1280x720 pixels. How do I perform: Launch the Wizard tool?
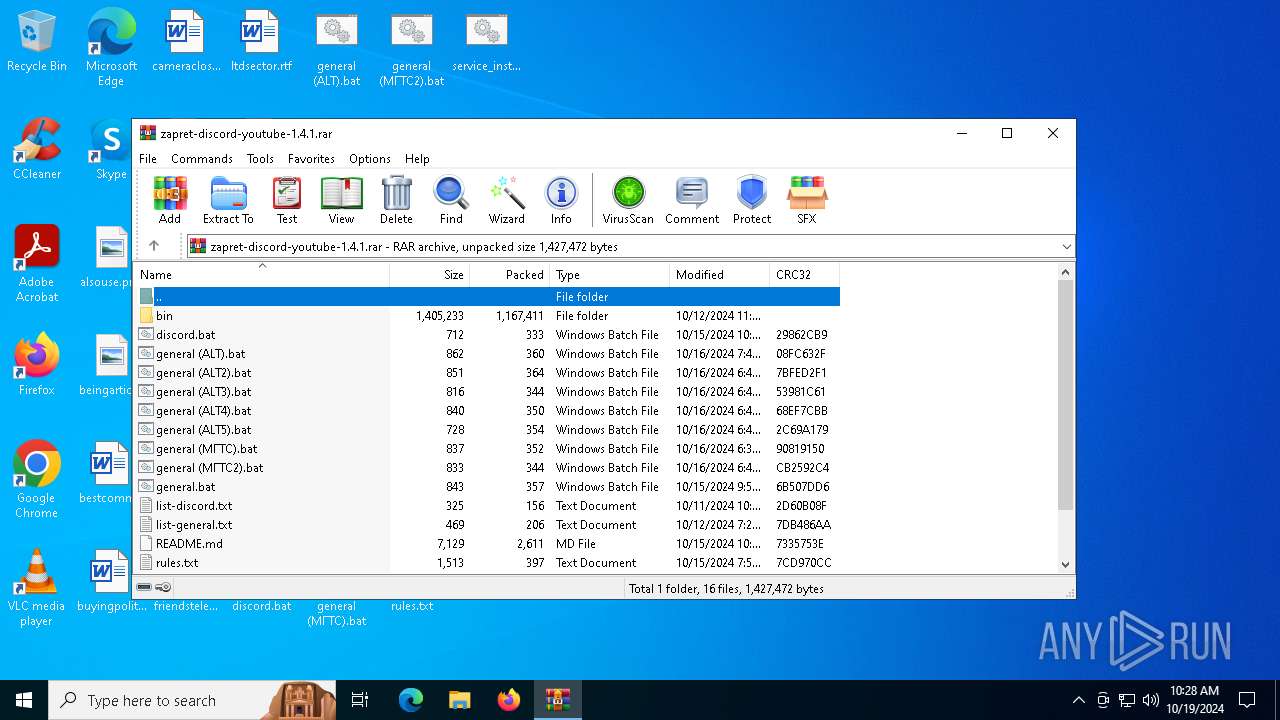[x=506, y=200]
